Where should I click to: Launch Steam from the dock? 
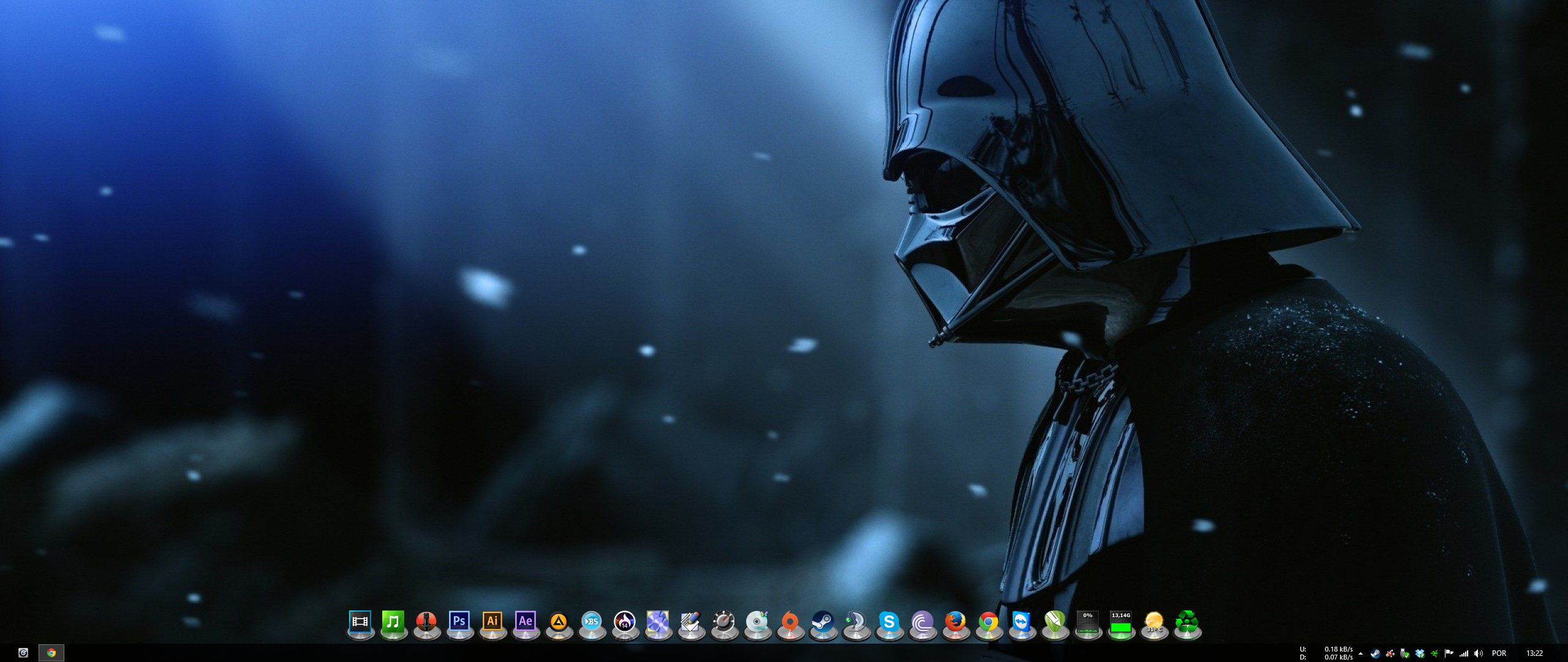(823, 622)
